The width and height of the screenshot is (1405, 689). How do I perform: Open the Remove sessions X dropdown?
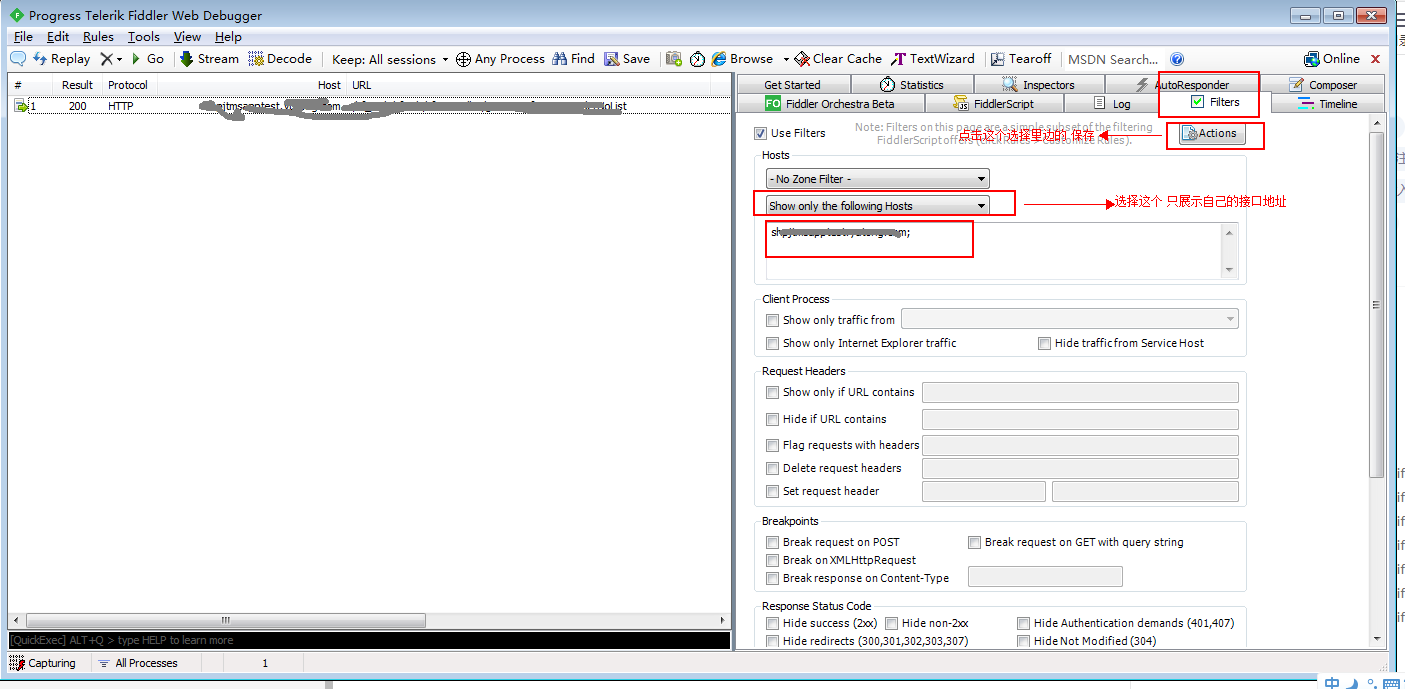coord(111,59)
